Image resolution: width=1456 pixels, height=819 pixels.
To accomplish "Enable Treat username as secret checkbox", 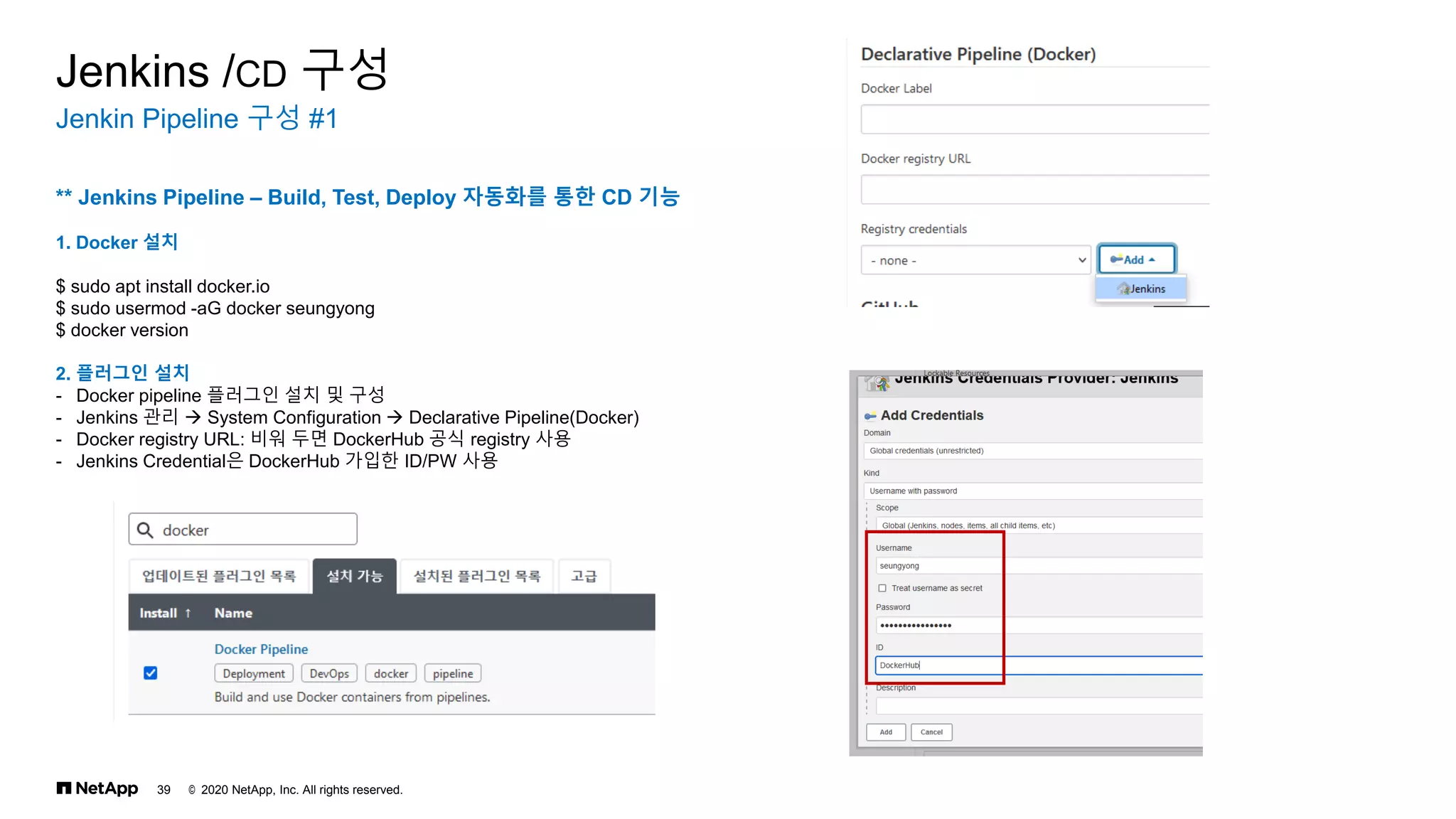I will pos(882,588).
